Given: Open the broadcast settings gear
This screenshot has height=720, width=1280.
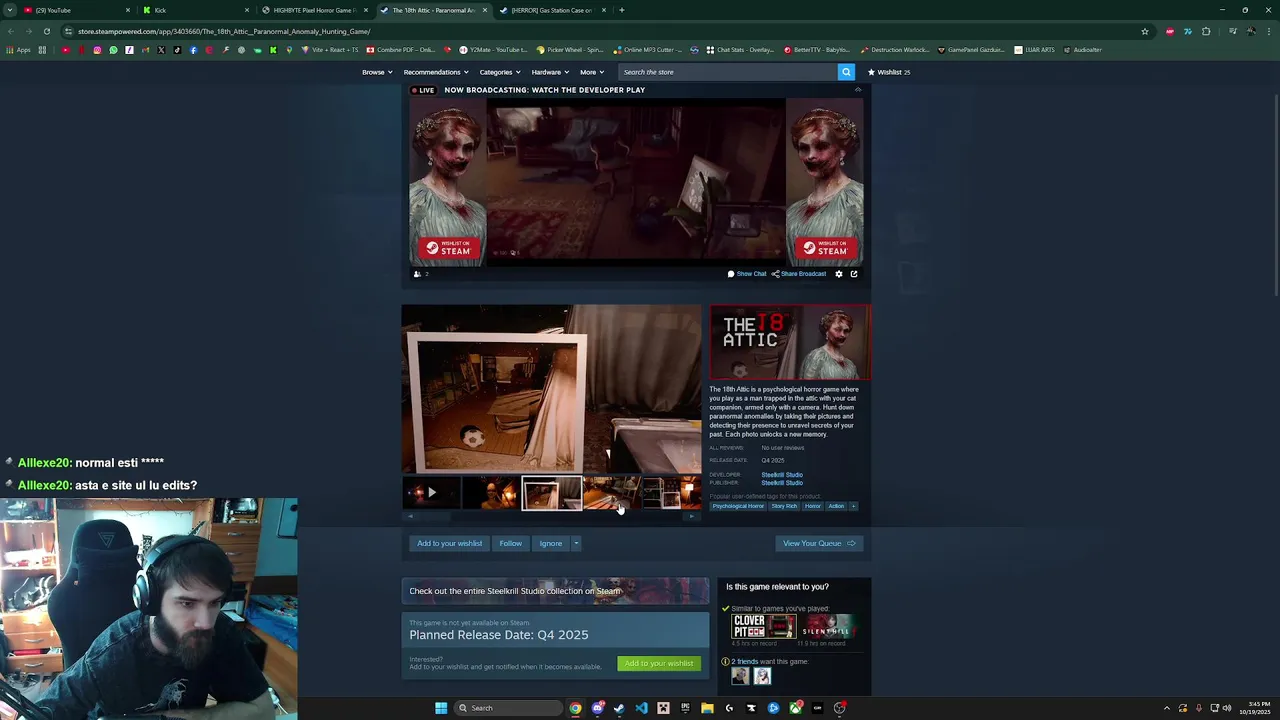Looking at the screenshot, I should (839, 274).
